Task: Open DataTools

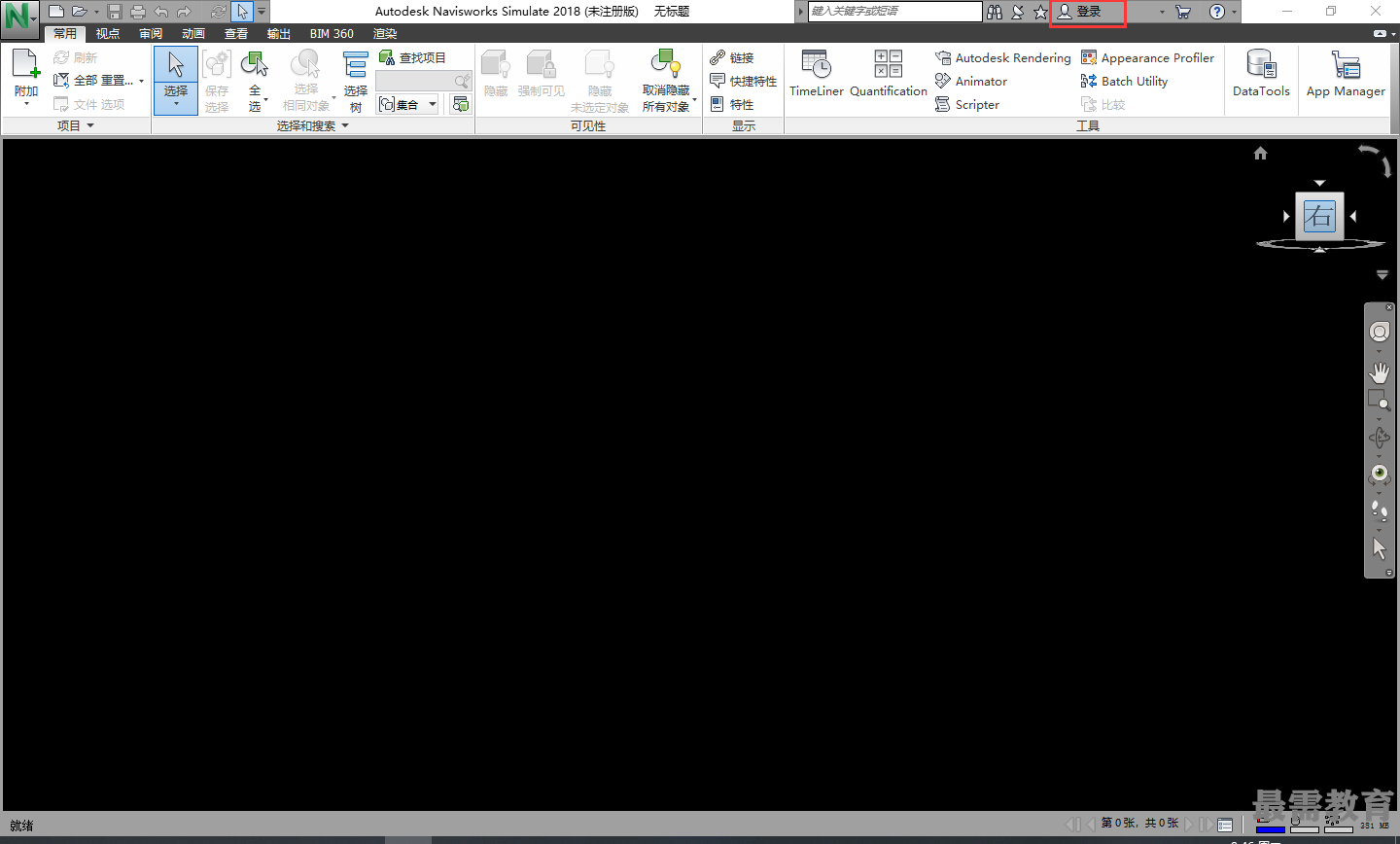Action: coord(1261,74)
